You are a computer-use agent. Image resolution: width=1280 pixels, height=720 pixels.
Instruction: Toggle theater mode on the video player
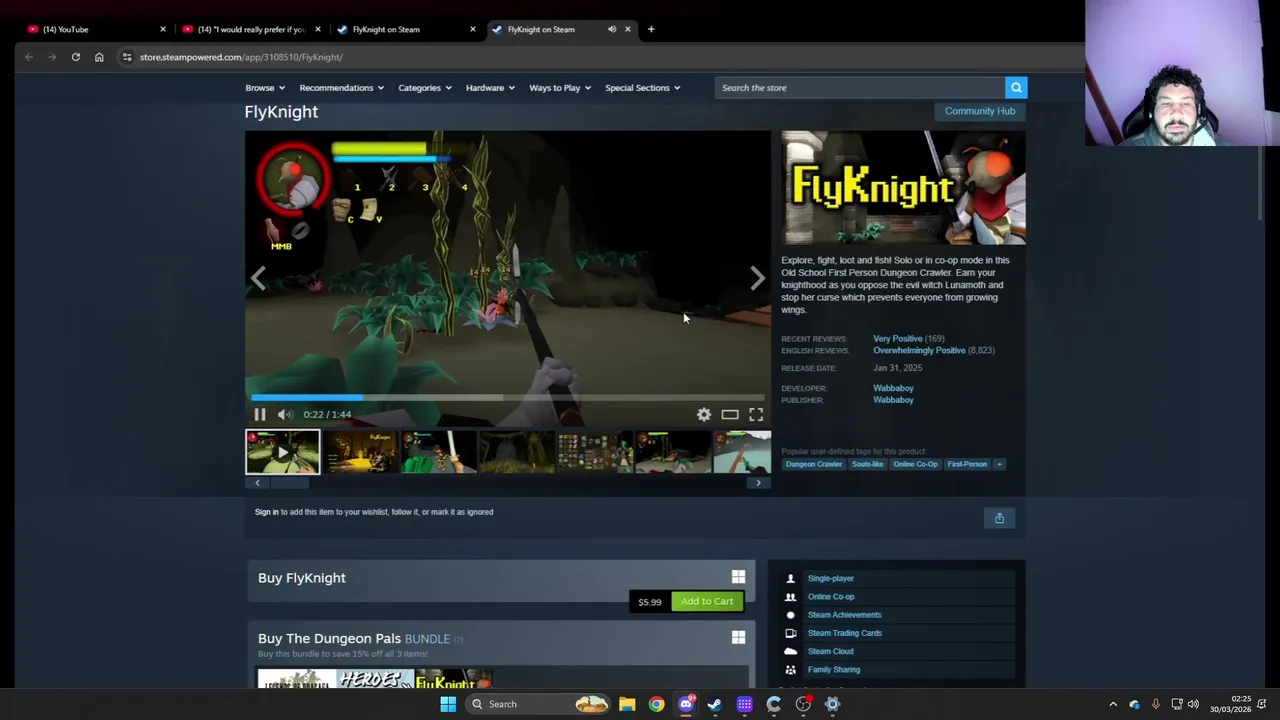(730, 414)
